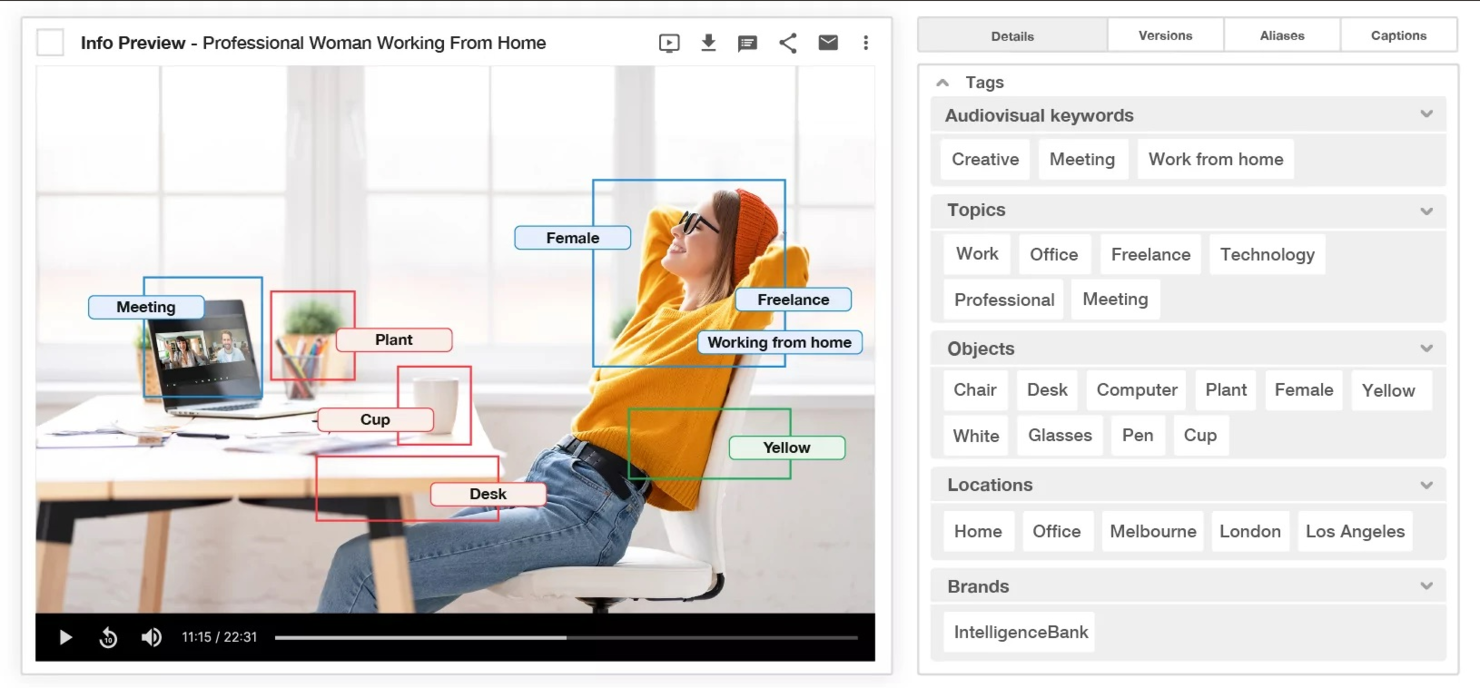
Task: Click the Meeting label on the video
Action: pyautogui.click(x=146, y=307)
